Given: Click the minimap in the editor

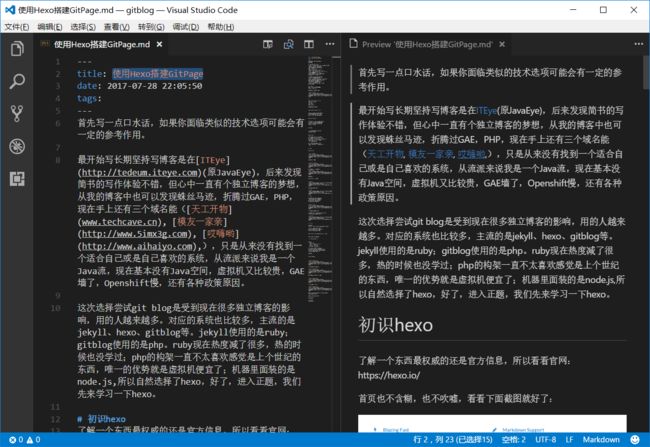Looking at the screenshot, I should [x=320, y=178].
